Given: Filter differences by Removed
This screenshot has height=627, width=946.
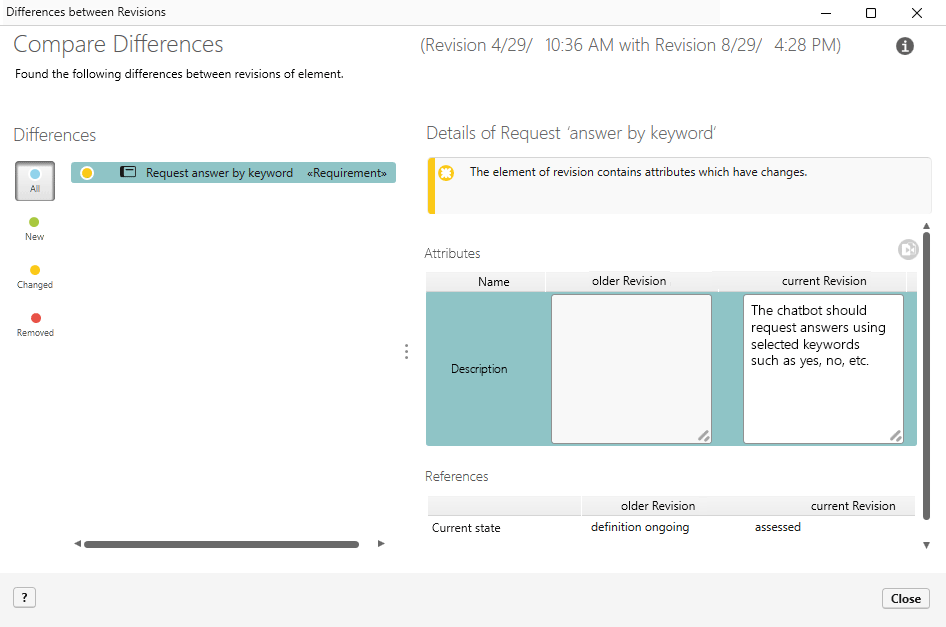Looking at the screenshot, I should (x=35, y=324).
